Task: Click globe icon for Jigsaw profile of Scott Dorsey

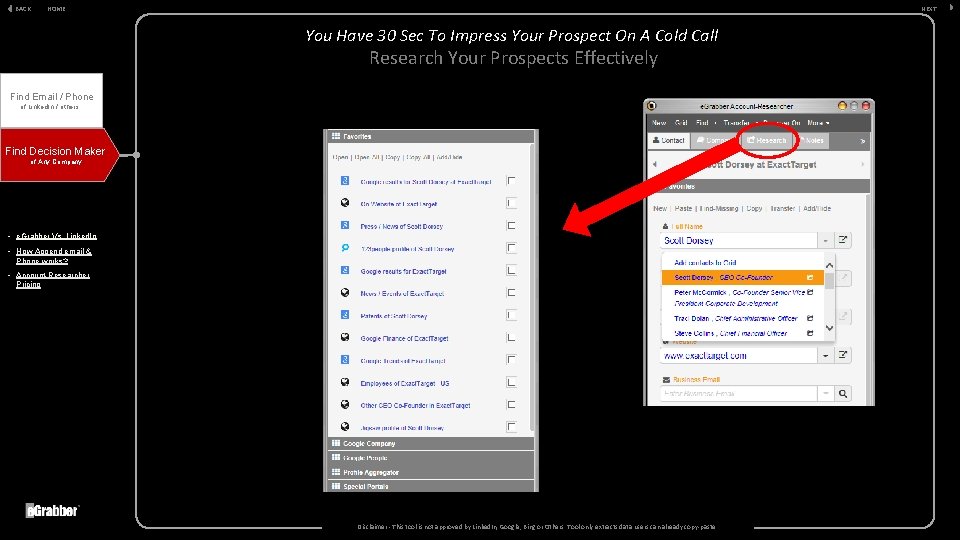Action: click(345, 427)
